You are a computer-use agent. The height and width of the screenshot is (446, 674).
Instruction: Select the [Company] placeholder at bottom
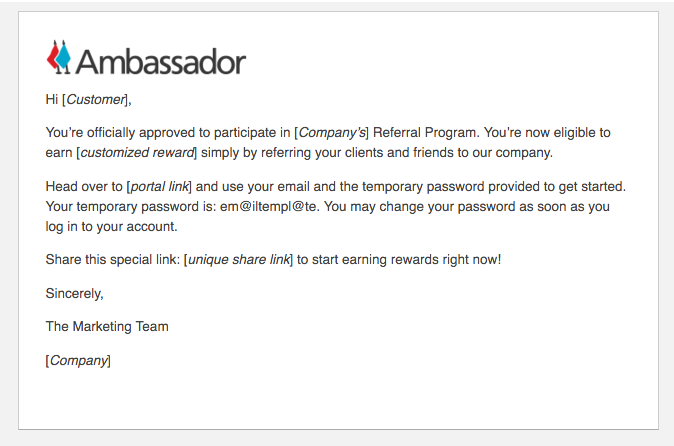click(78, 360)
